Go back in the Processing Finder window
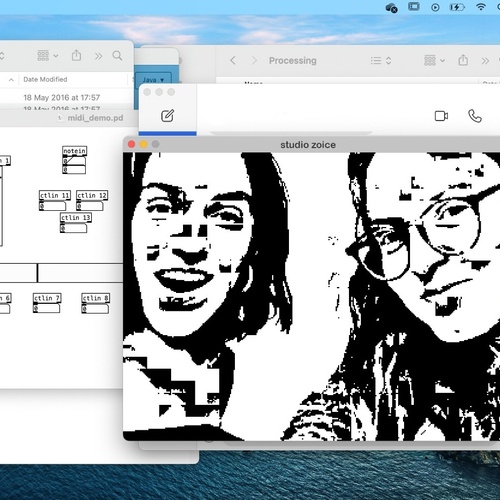Screen dimensions: 500x500 pyautogui.click(x=233, y=60)
